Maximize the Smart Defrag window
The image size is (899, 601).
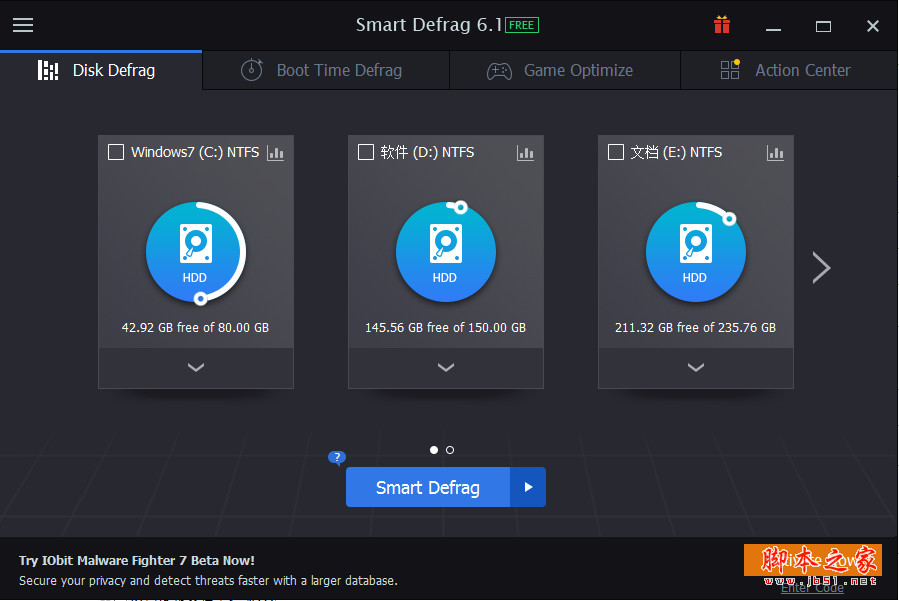coord(823,26)
